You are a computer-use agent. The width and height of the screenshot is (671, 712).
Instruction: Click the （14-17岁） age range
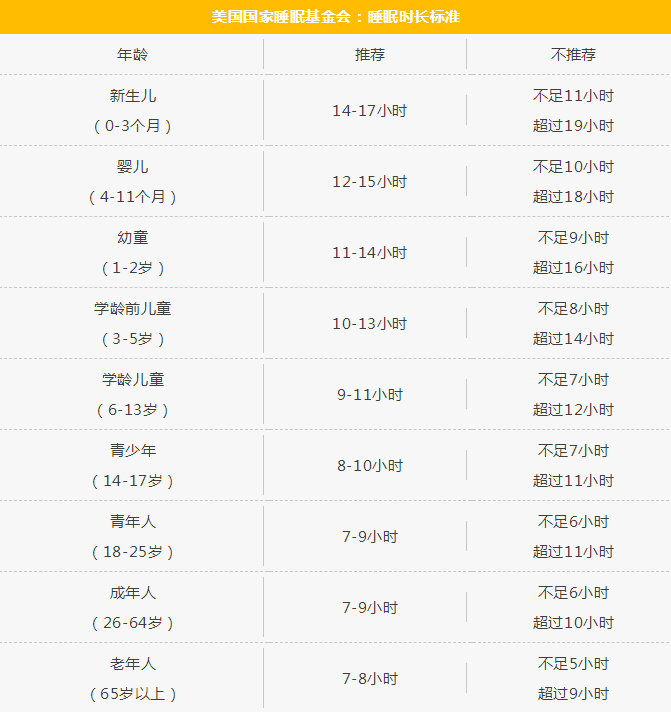click(x=132, y=481)
